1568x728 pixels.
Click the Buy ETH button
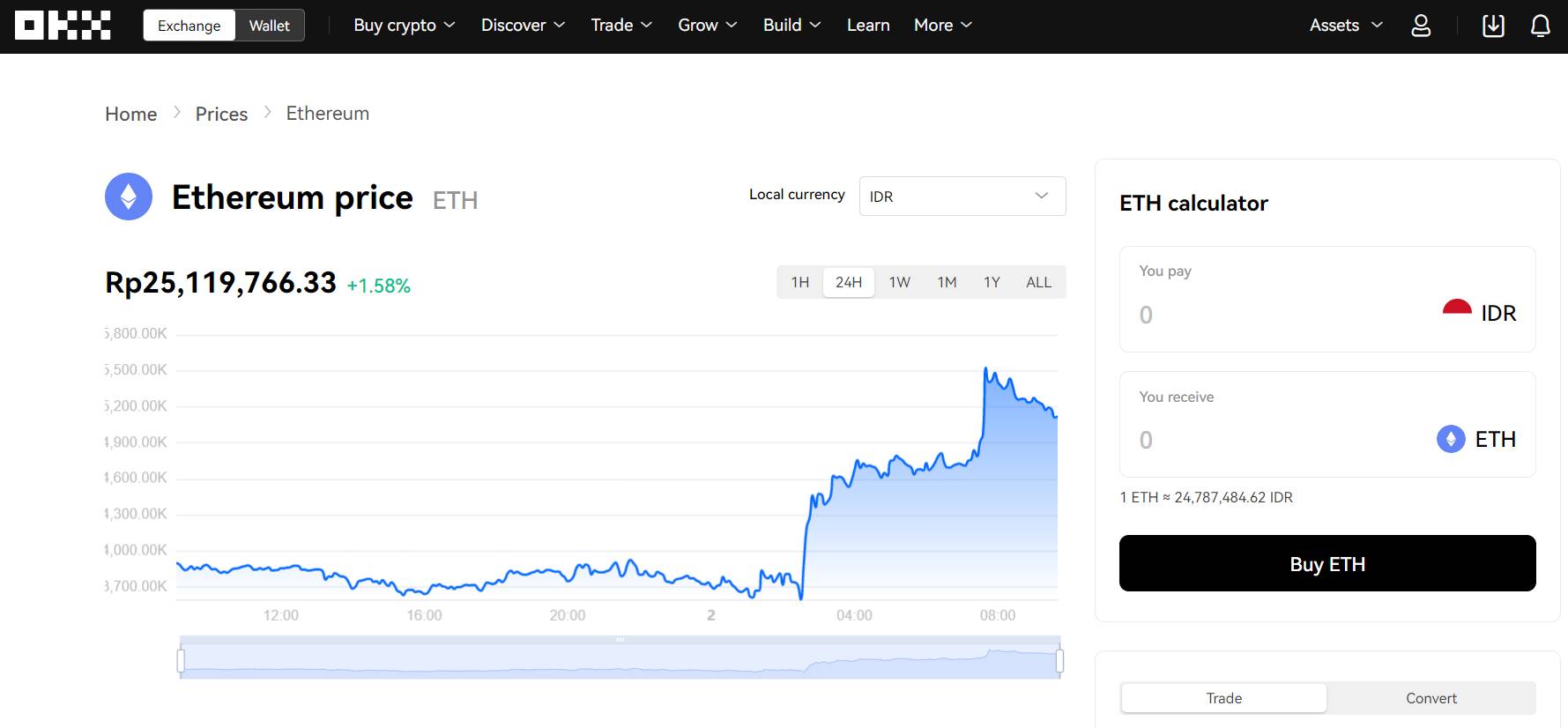point(1327,563)
